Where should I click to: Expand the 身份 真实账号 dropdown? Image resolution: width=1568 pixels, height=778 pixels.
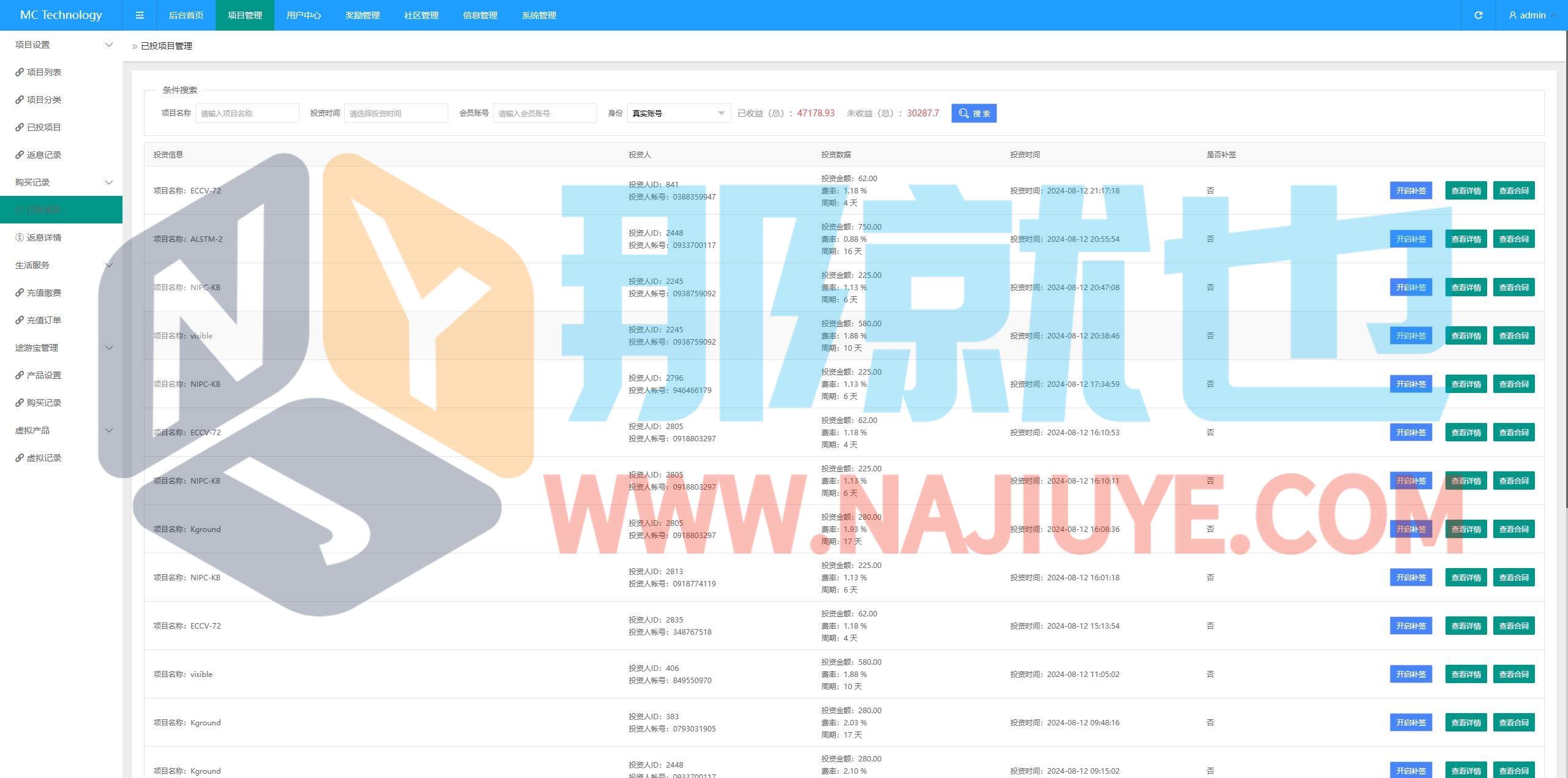pos(678,113)
